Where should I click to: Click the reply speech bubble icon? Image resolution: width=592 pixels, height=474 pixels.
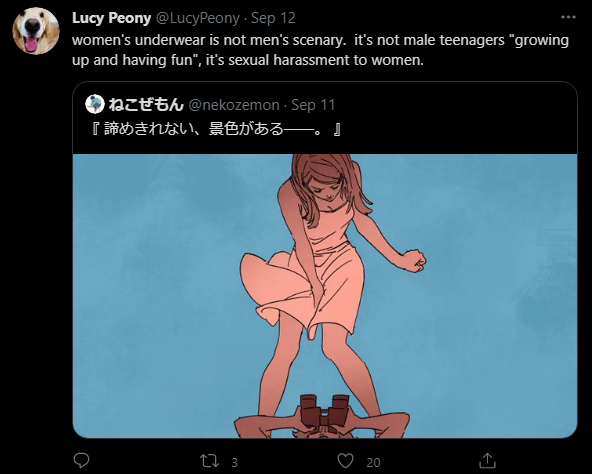(x=81, y=461)
